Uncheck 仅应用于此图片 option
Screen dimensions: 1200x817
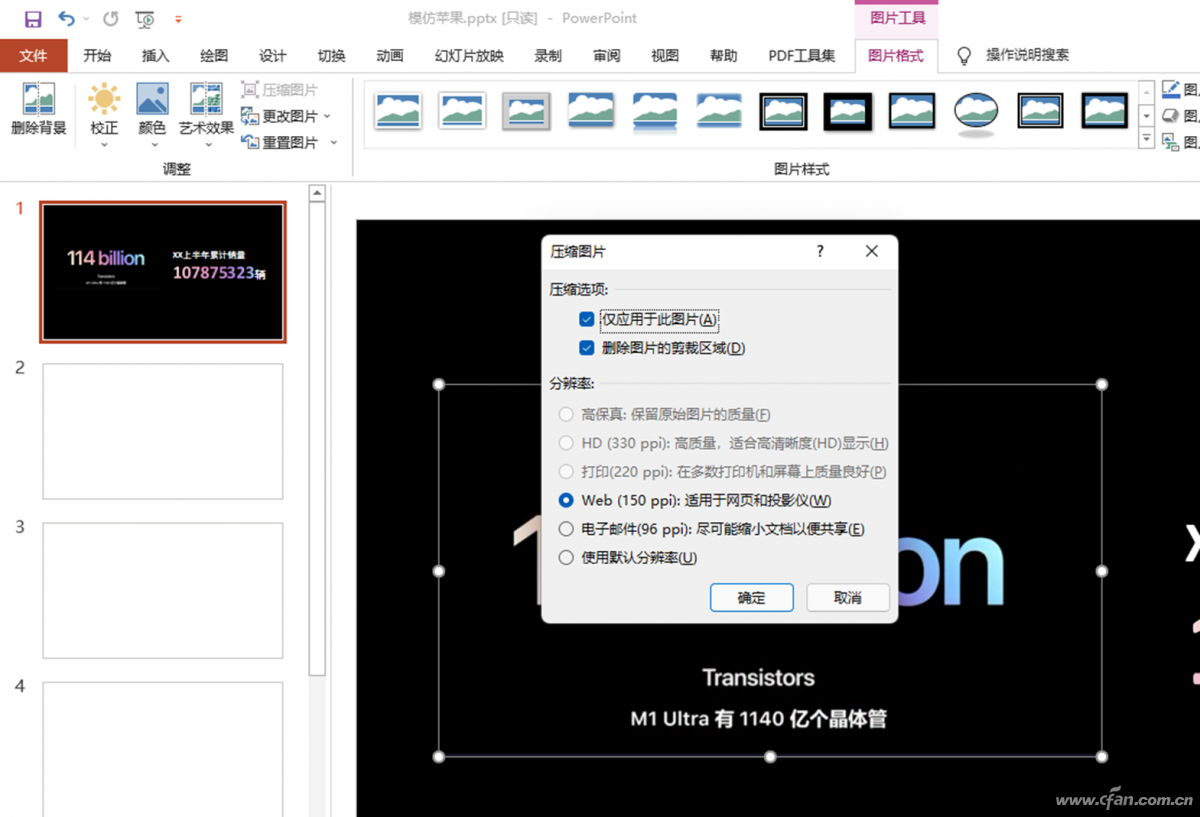click(x=587, y=319)
